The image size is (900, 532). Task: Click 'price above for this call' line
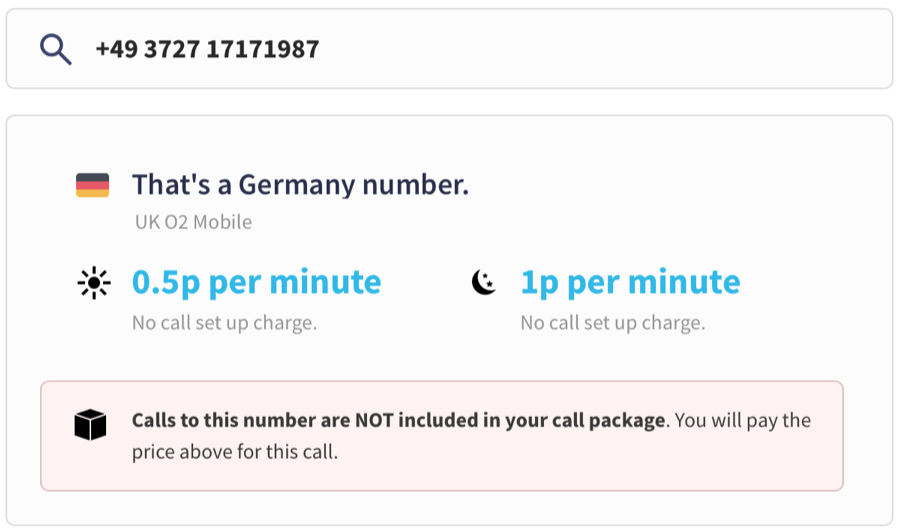point(235,452)
